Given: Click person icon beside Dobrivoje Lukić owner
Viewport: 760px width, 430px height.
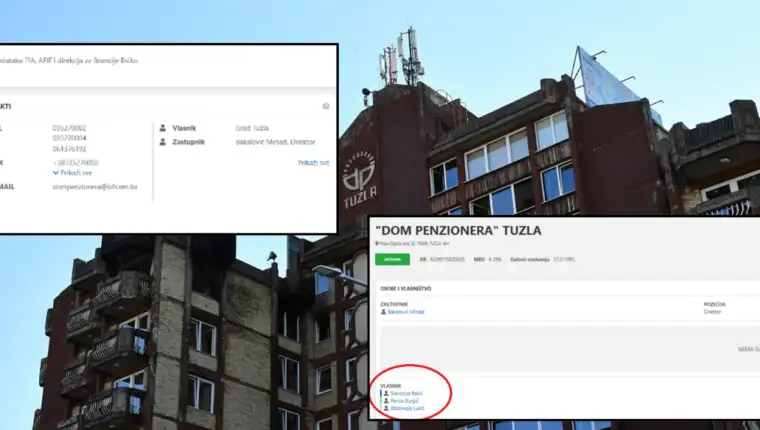Looking at the screenshot, I should (386, 409).
